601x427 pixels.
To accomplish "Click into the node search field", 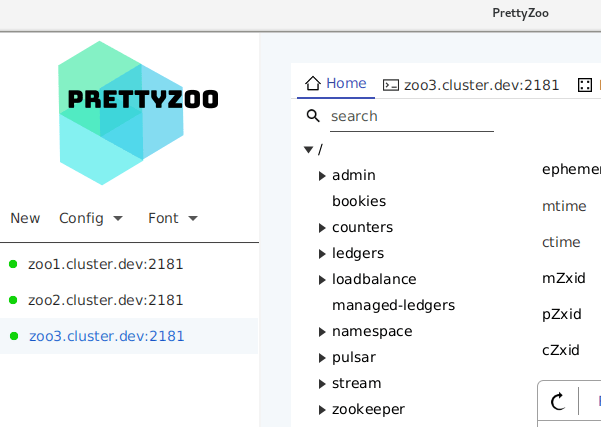I will pyautogui.click(x=411, y=117).
